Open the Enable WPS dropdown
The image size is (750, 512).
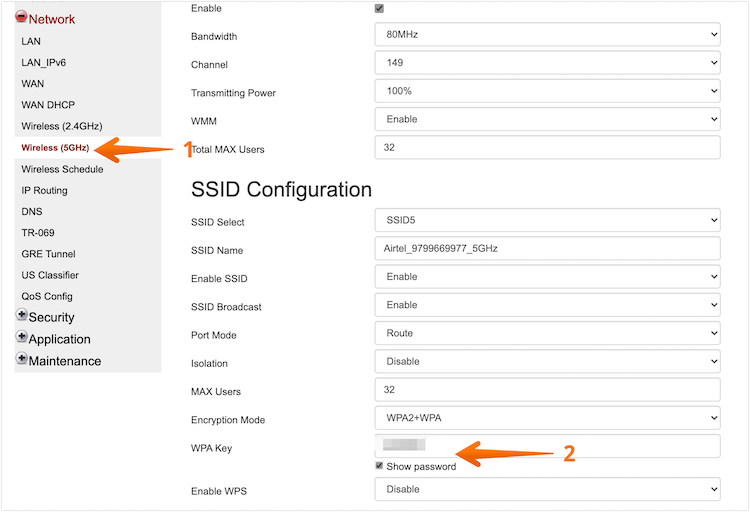[x=547, y=489]
